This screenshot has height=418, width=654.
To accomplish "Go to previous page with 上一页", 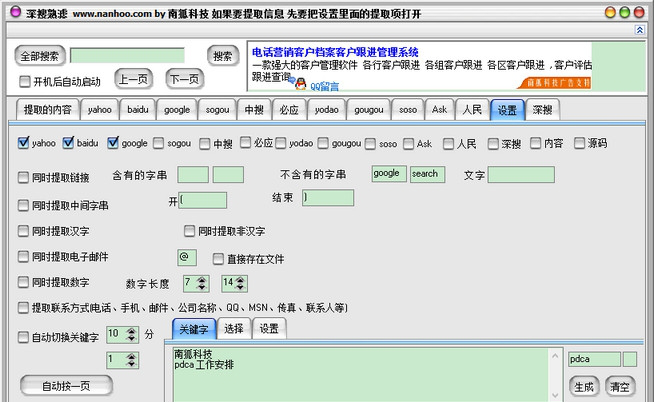I will tap(133, 79).
